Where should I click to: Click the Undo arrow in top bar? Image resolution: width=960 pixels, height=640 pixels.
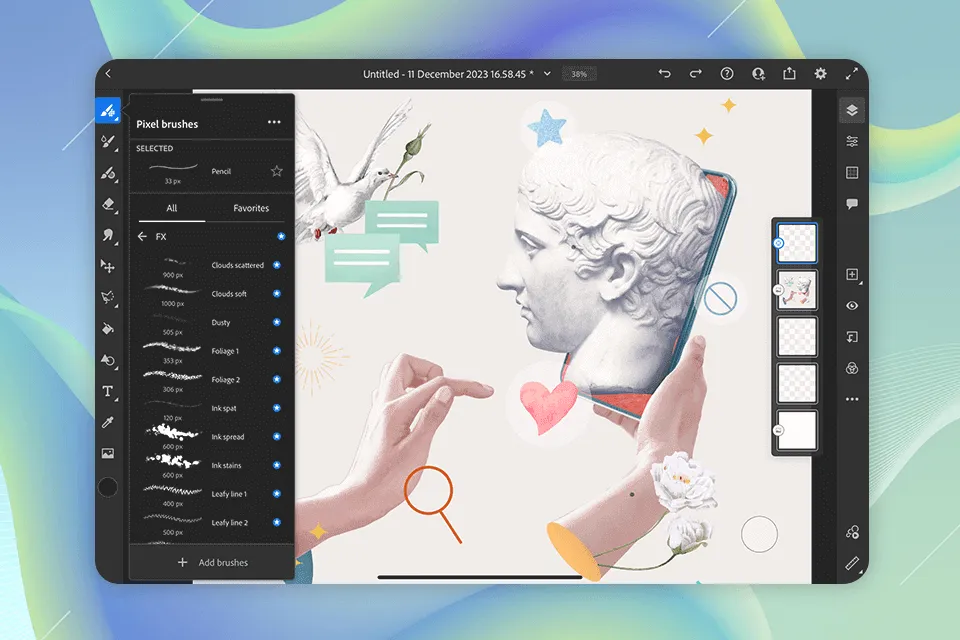[664, 74]
